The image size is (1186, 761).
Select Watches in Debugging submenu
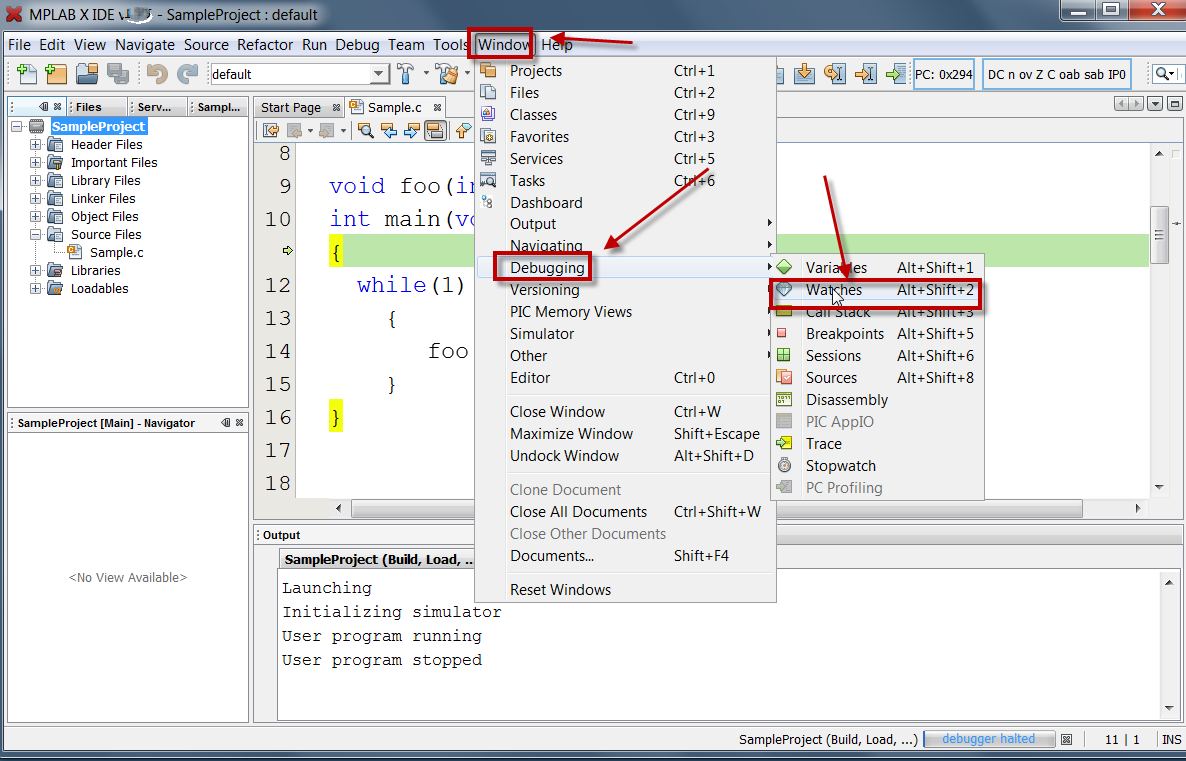pyautogui.click(x=833, y=290)
